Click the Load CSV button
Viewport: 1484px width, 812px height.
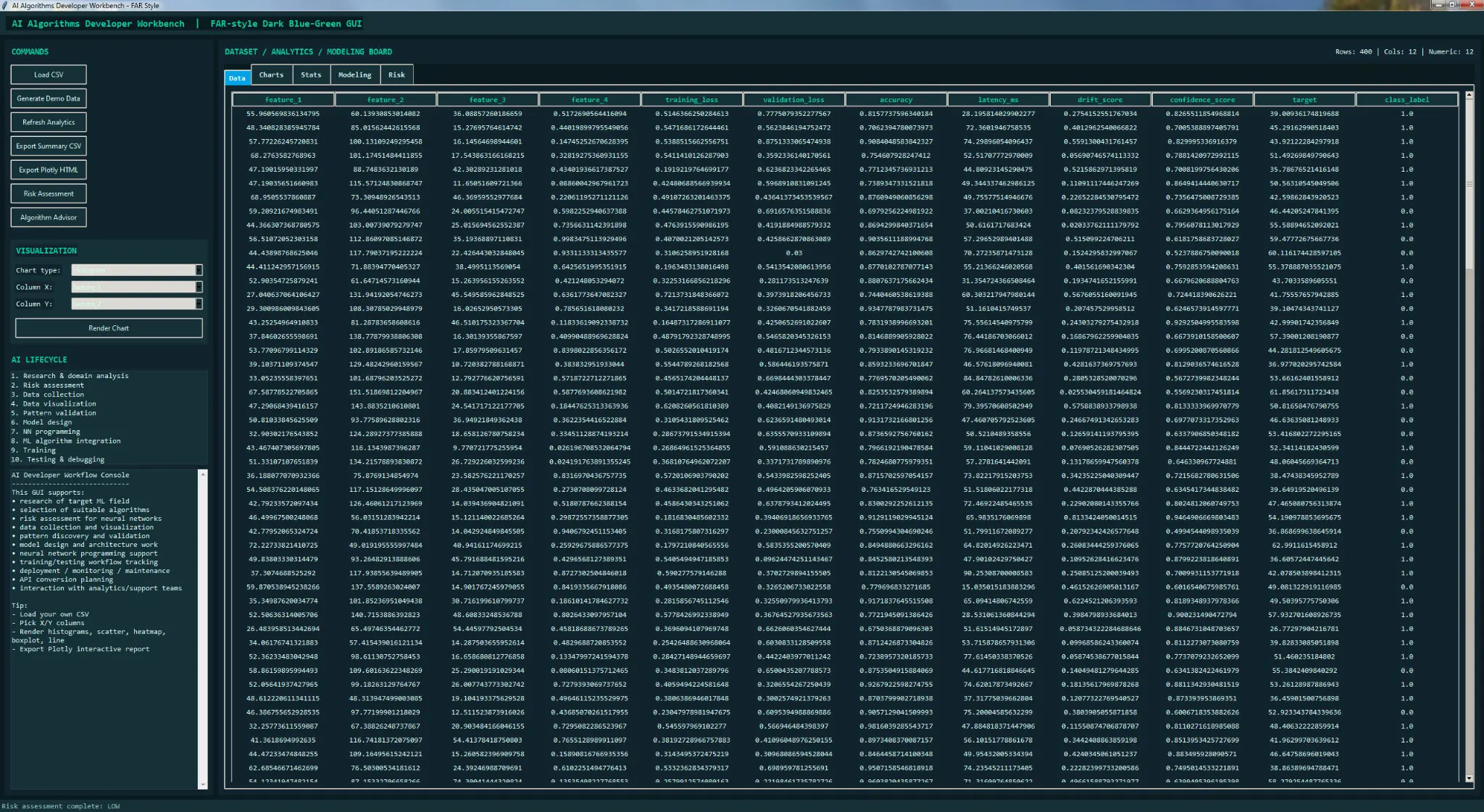(49, 75)
